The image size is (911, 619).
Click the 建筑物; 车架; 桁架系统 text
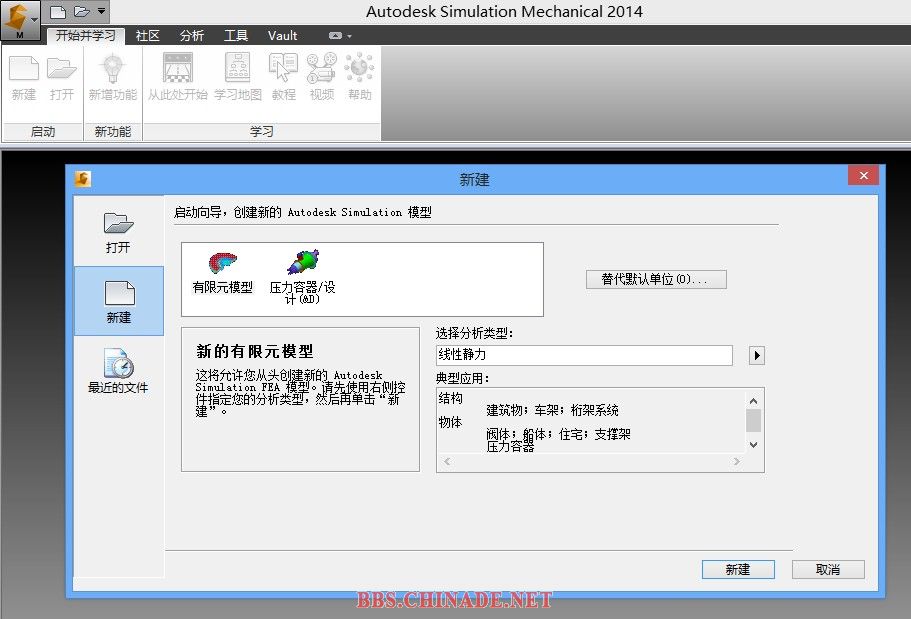[x=552, y=410]
